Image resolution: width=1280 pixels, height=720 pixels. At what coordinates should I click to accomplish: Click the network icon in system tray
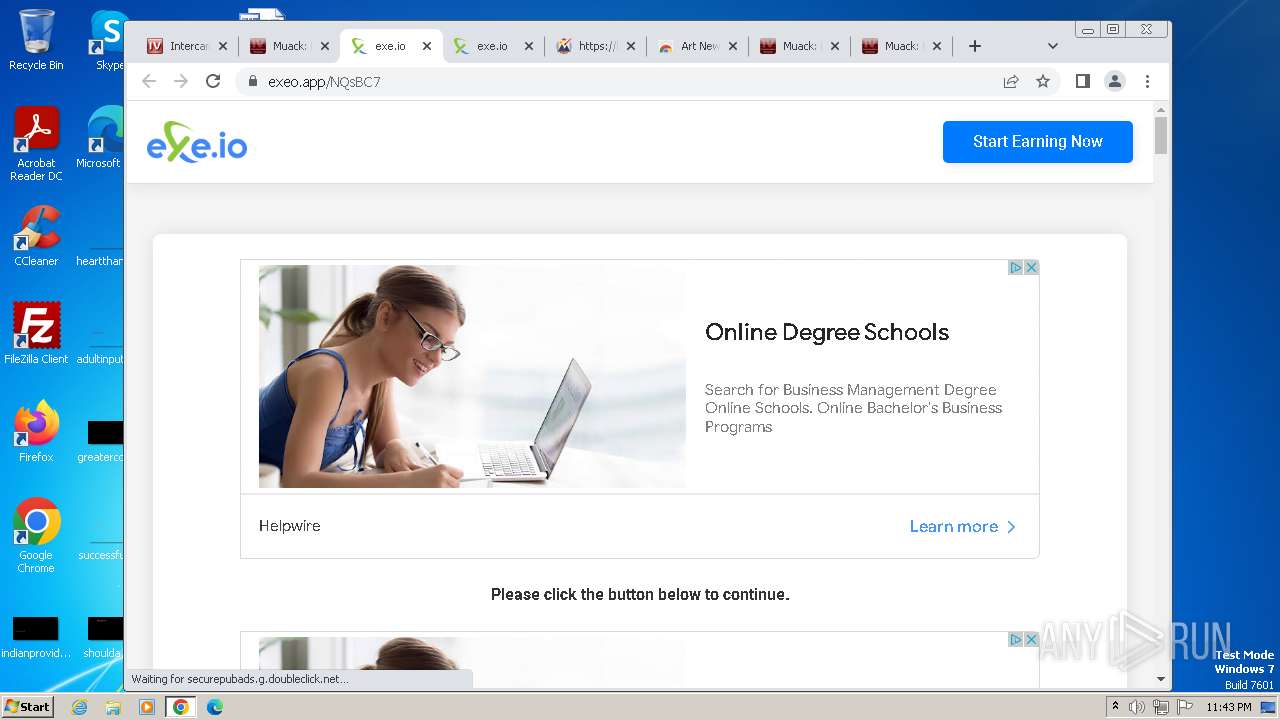1160,707
